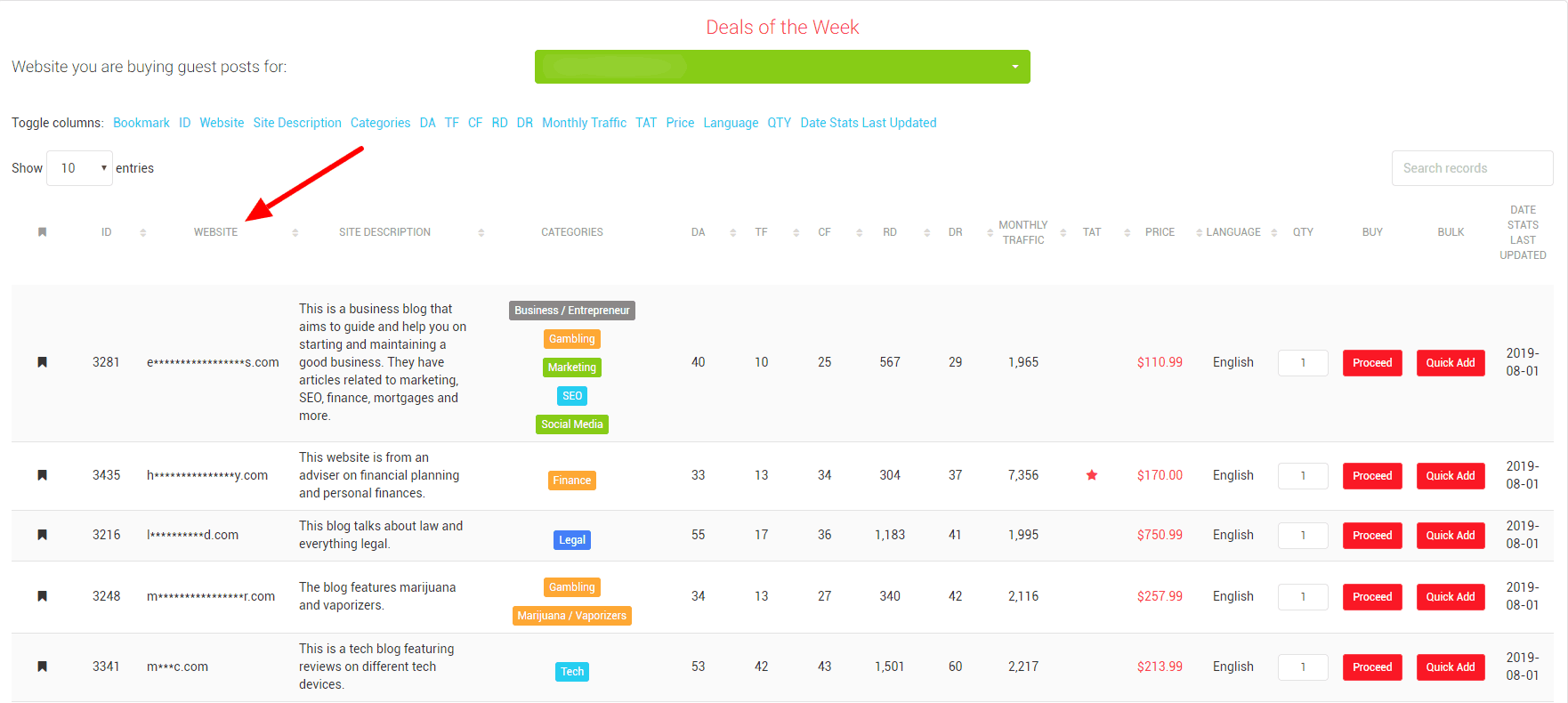Bookmark the marijuana blog row 3248

click(x=42, y=596)
